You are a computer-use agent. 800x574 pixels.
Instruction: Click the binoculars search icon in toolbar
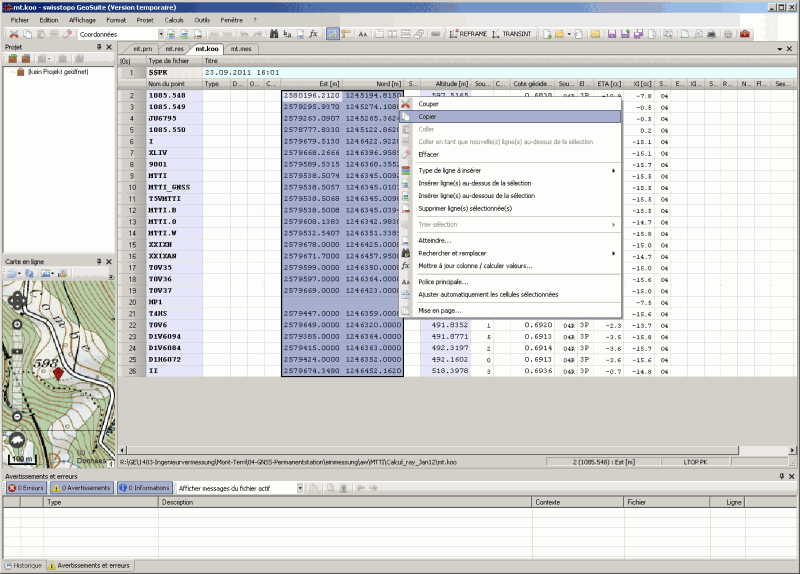point(272,34)
